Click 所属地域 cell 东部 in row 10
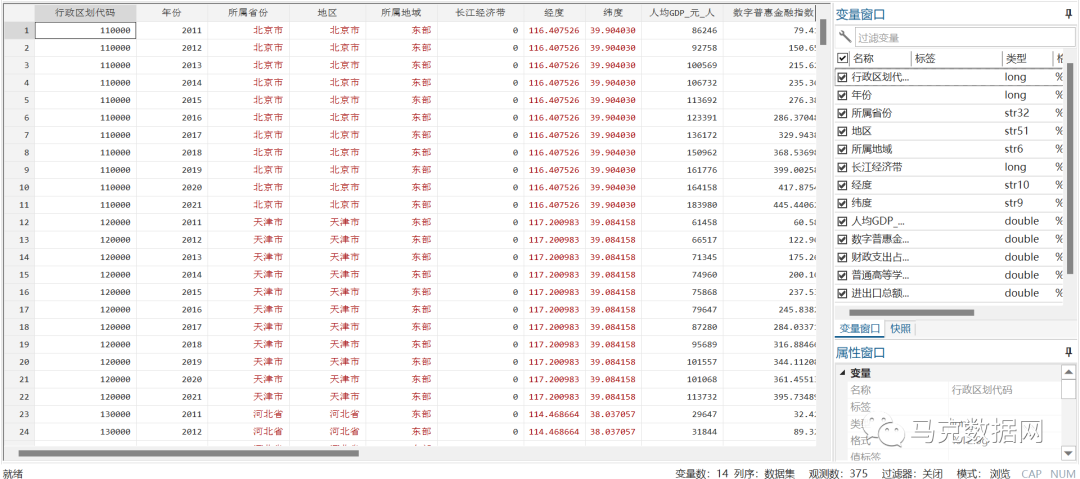 [x=422, y=187]
